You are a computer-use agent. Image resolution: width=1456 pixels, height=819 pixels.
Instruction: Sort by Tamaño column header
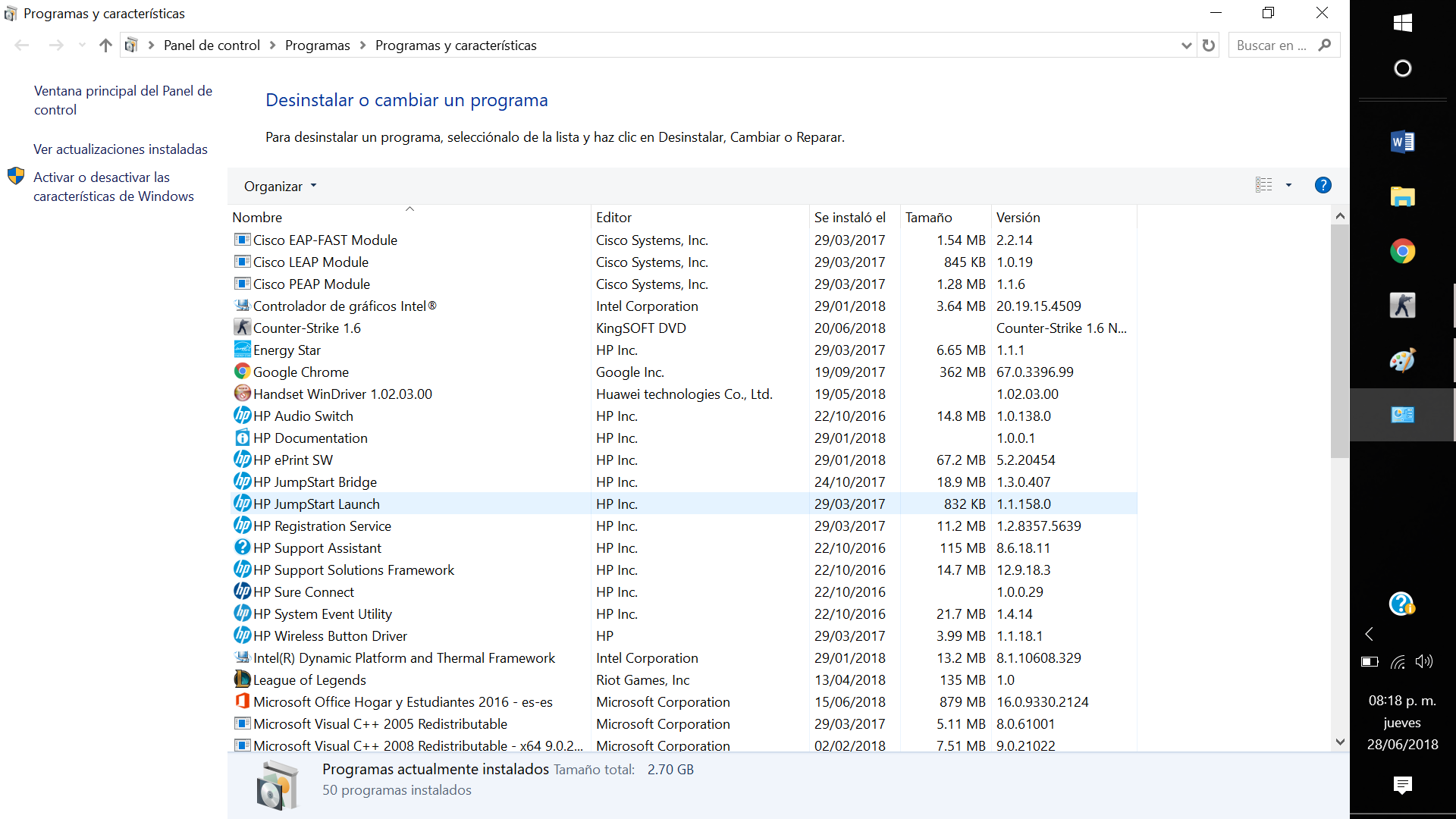[946, 217]
